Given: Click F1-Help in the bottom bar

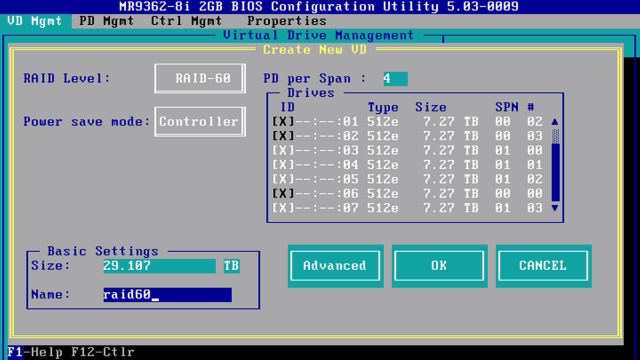Looking at the screenshot, I should pos(35,352).
